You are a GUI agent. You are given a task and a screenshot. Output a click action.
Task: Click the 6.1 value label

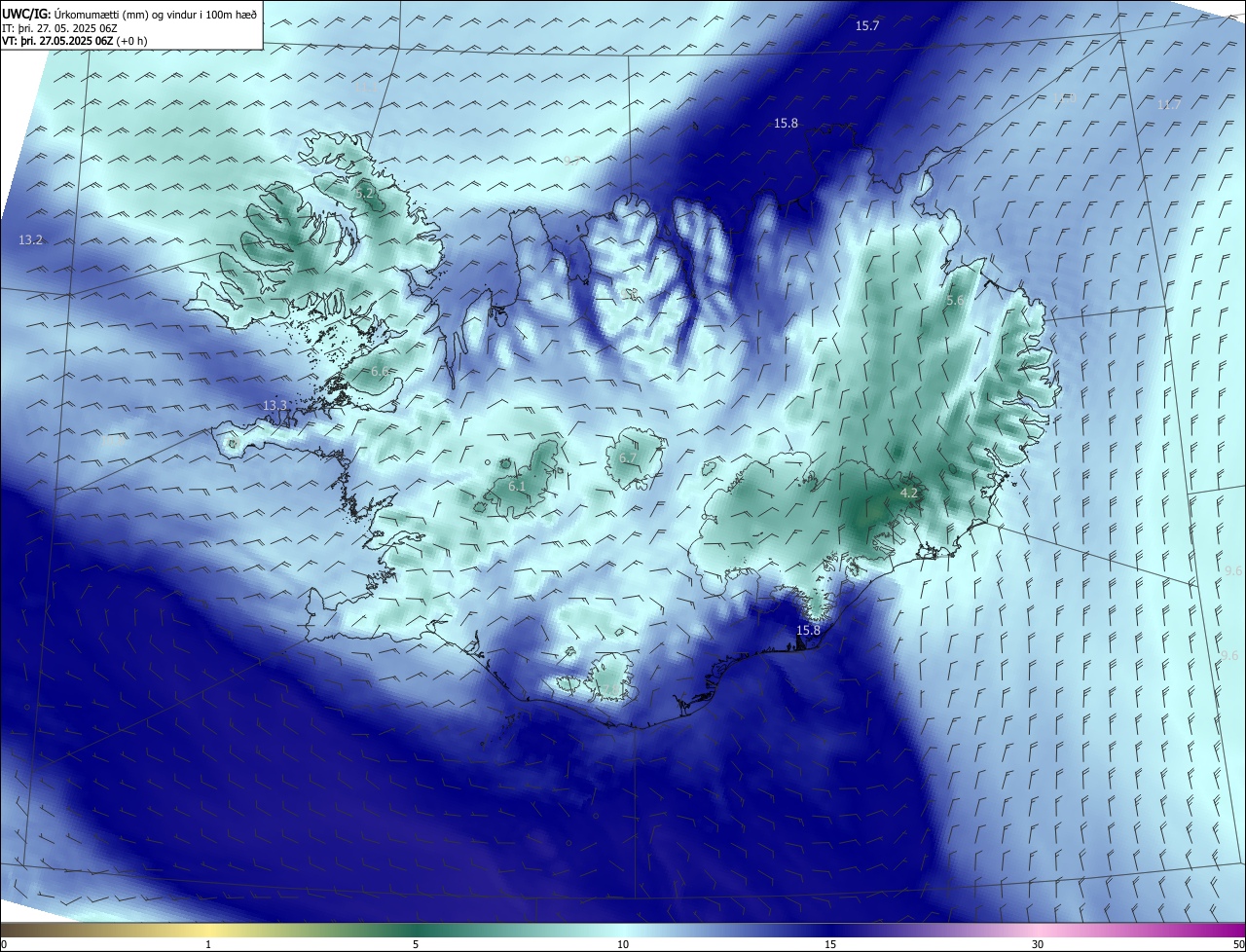[x=517, y=486]
